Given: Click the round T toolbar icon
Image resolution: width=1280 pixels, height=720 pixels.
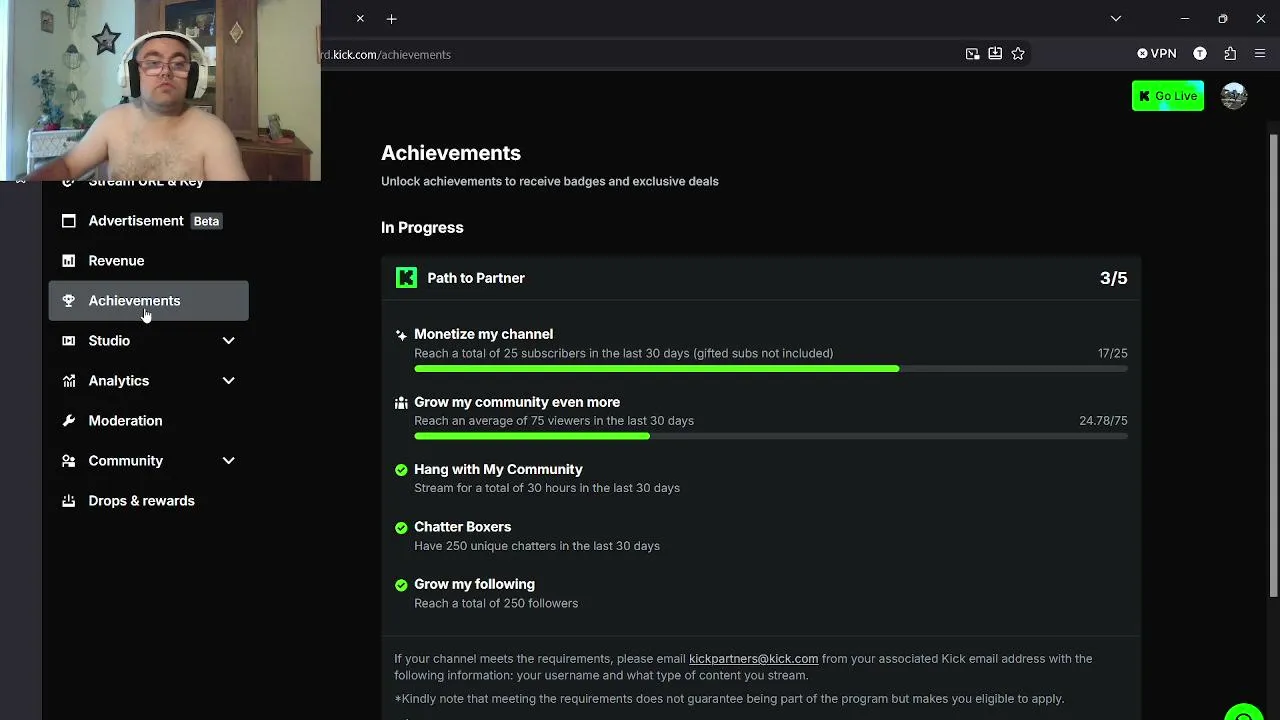Looking at the screenshot, I should click(x=1200, y=54).
